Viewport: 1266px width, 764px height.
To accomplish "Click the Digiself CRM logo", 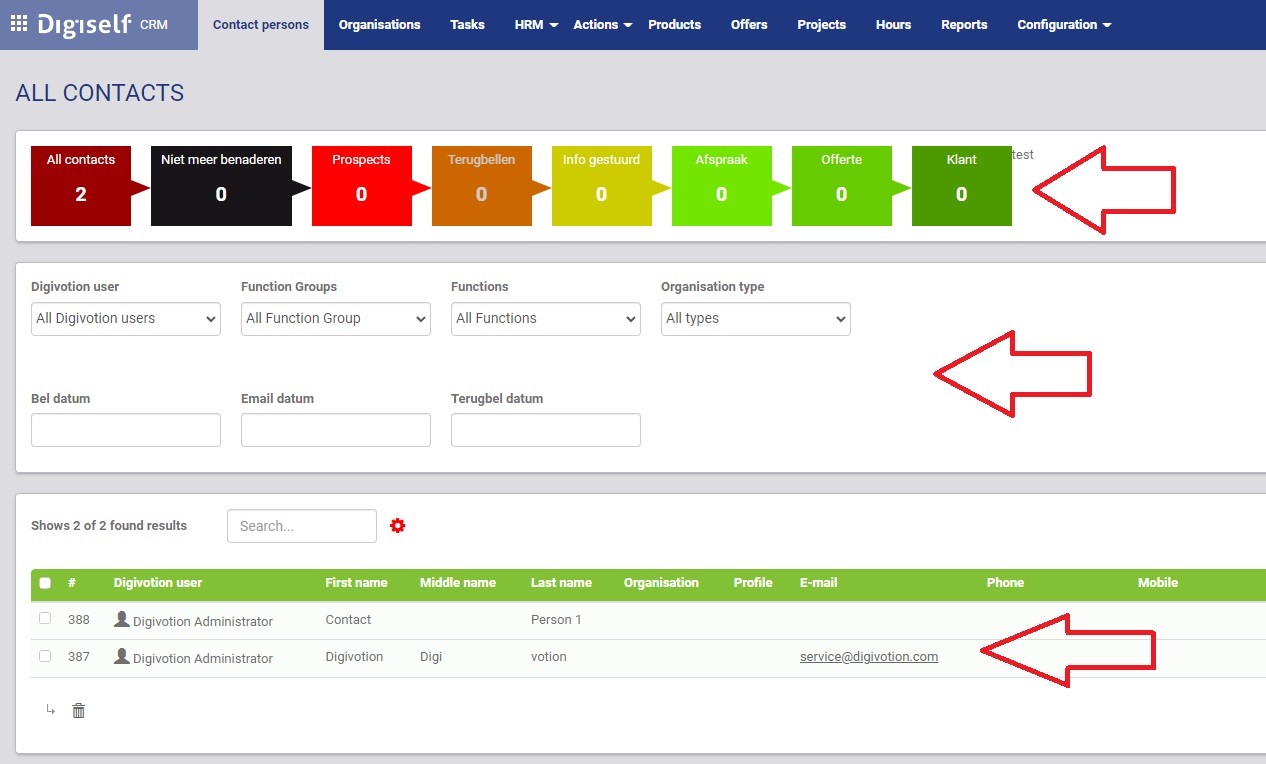I will click(100, 25).
